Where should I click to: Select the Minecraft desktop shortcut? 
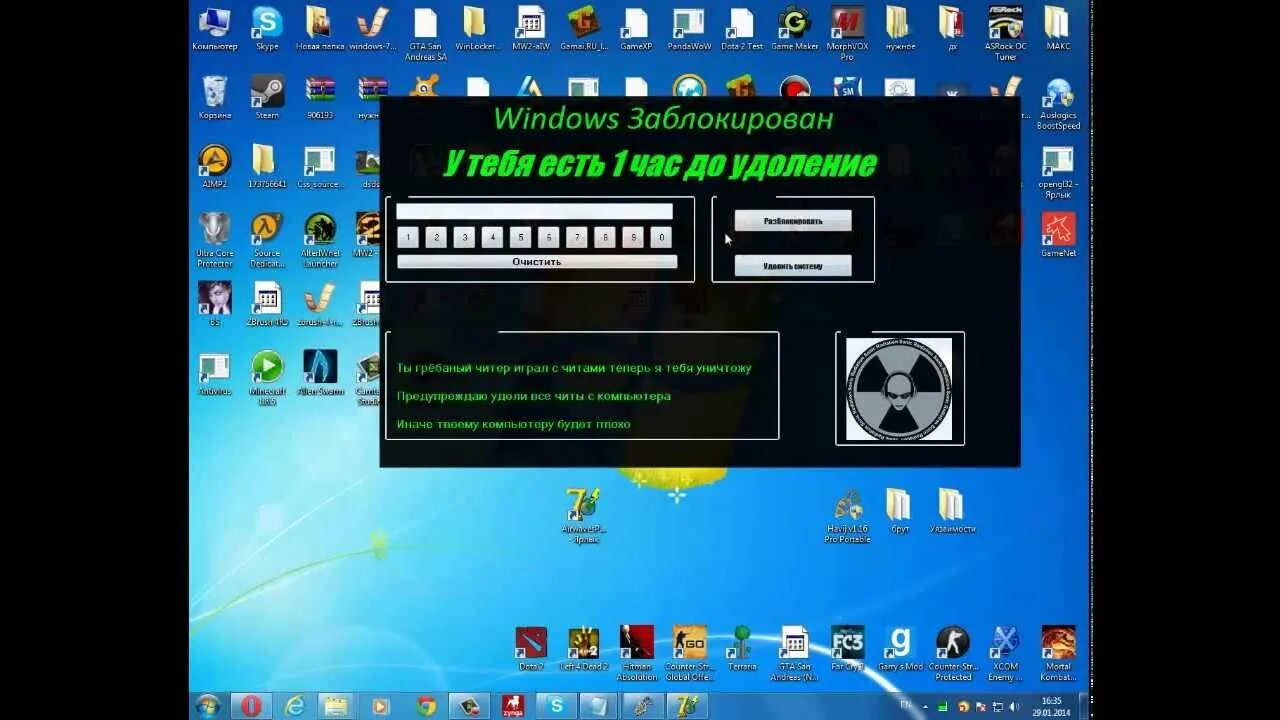click(267, 378)
